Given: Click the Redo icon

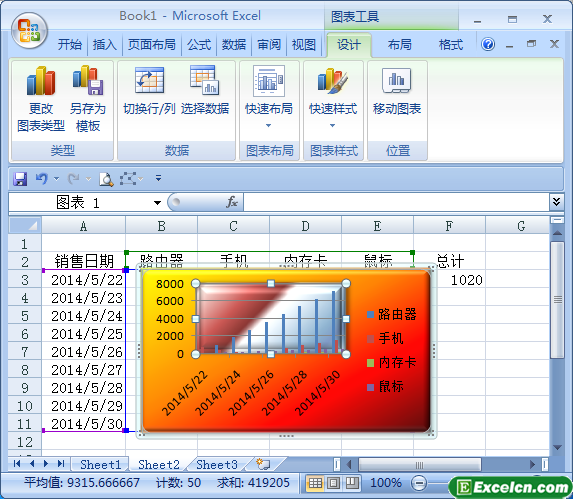Looking at the screenshot, I should (74, 179).
